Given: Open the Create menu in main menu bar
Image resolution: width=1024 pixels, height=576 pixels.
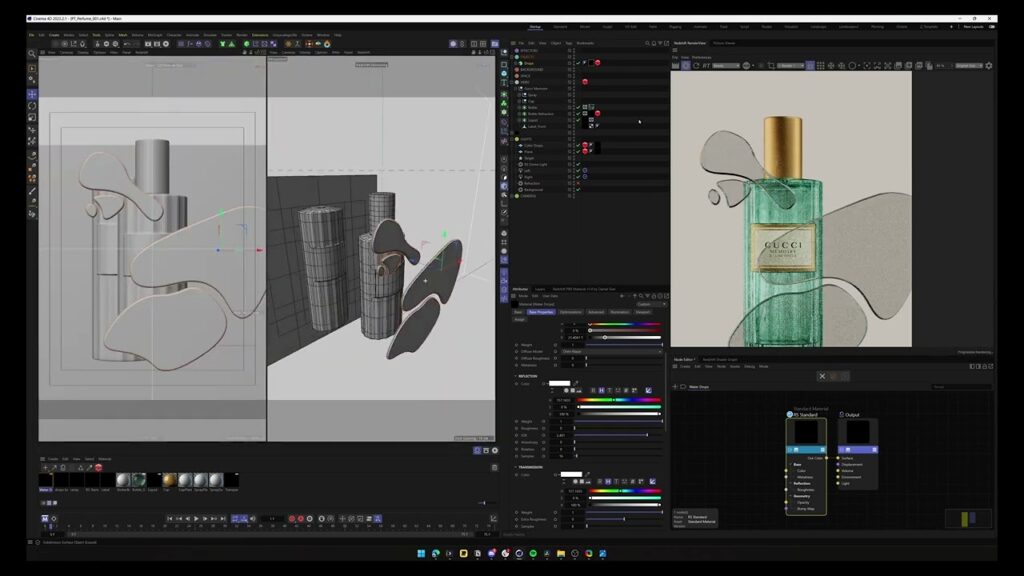Looking at the screenshot, I should click(x=54, y=35).
